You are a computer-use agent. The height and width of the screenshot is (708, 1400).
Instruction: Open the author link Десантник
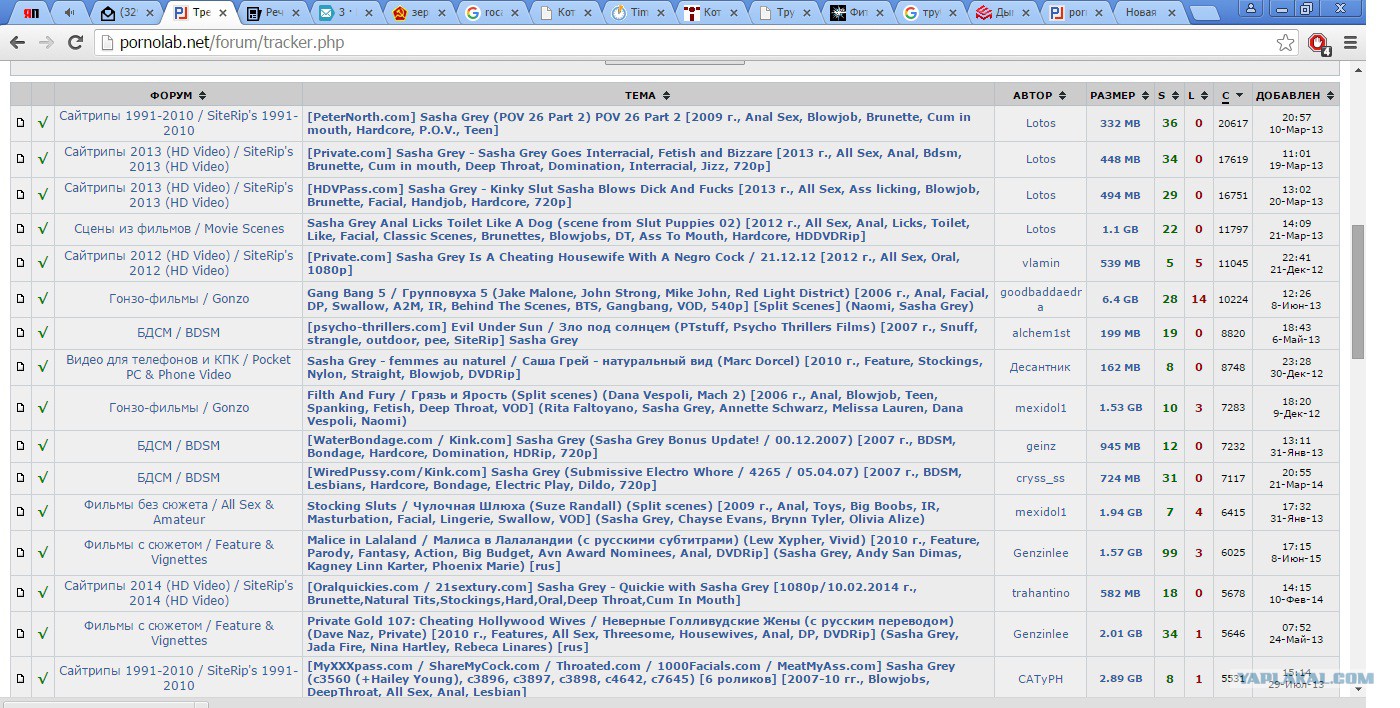pos(1040,367)
